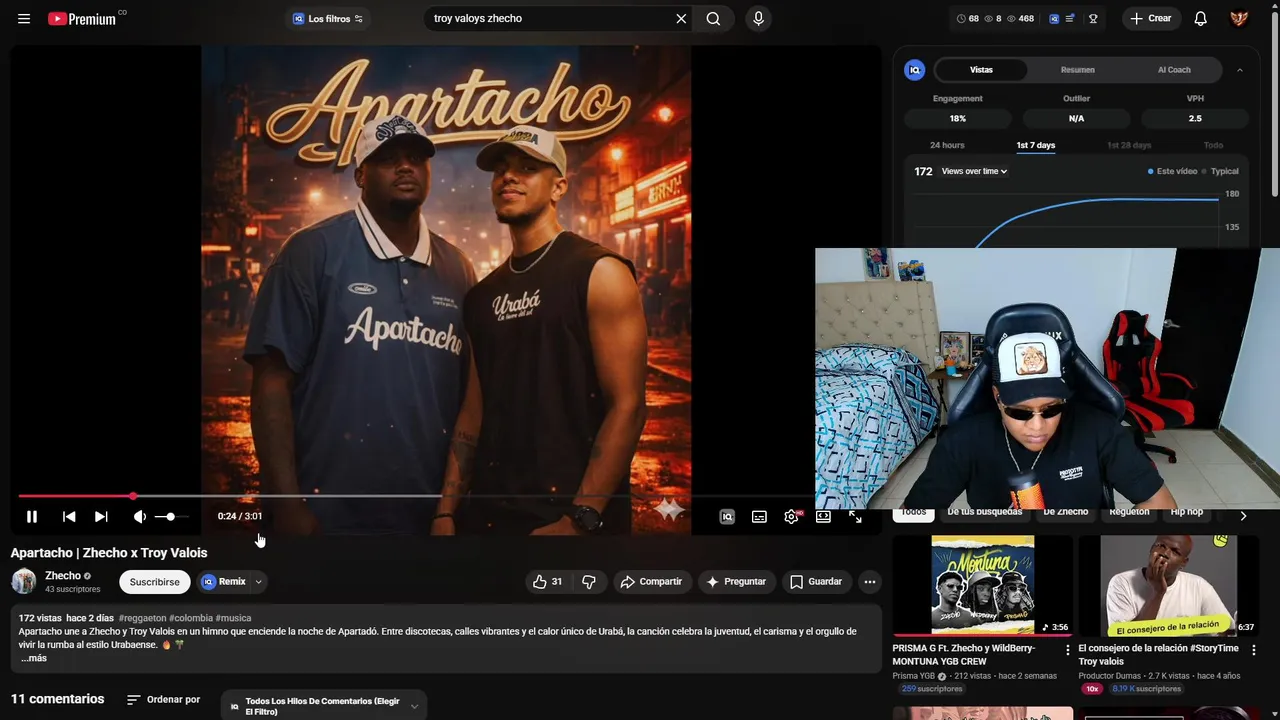Screen dimensions: 1280x720
Task: Open comment threads filter dropdown
Action: click(324, 706)
